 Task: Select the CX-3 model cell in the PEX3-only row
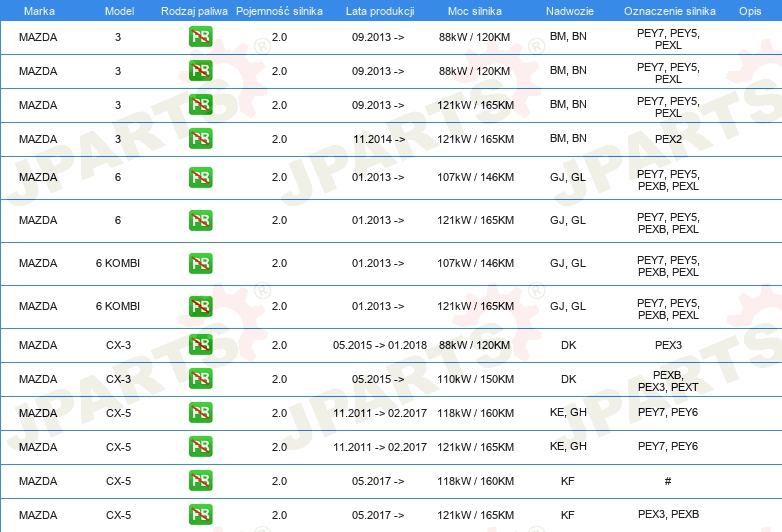click(x=118, y=345)
